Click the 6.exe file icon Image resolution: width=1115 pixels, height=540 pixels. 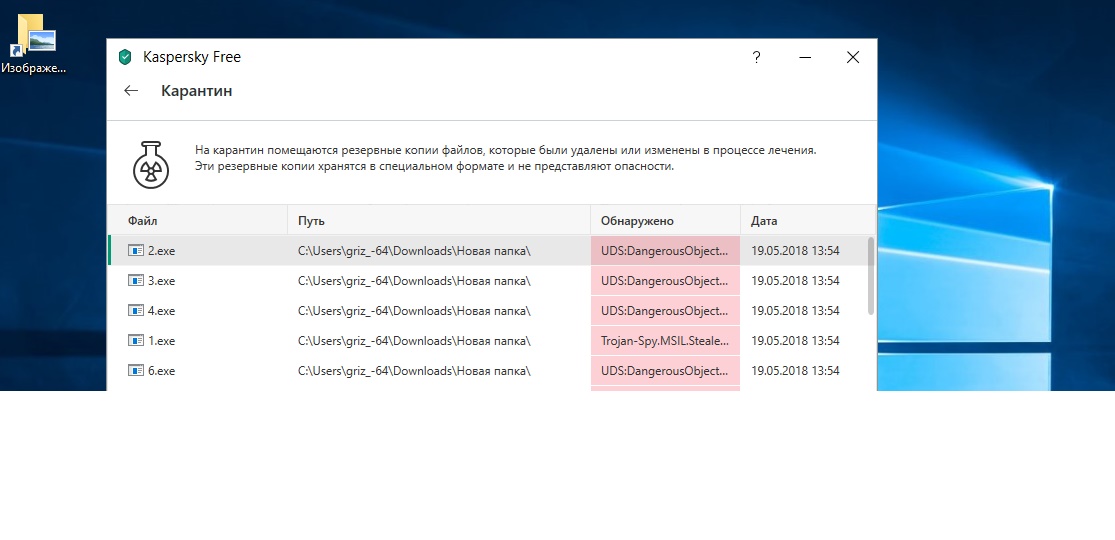coord(136,371)
